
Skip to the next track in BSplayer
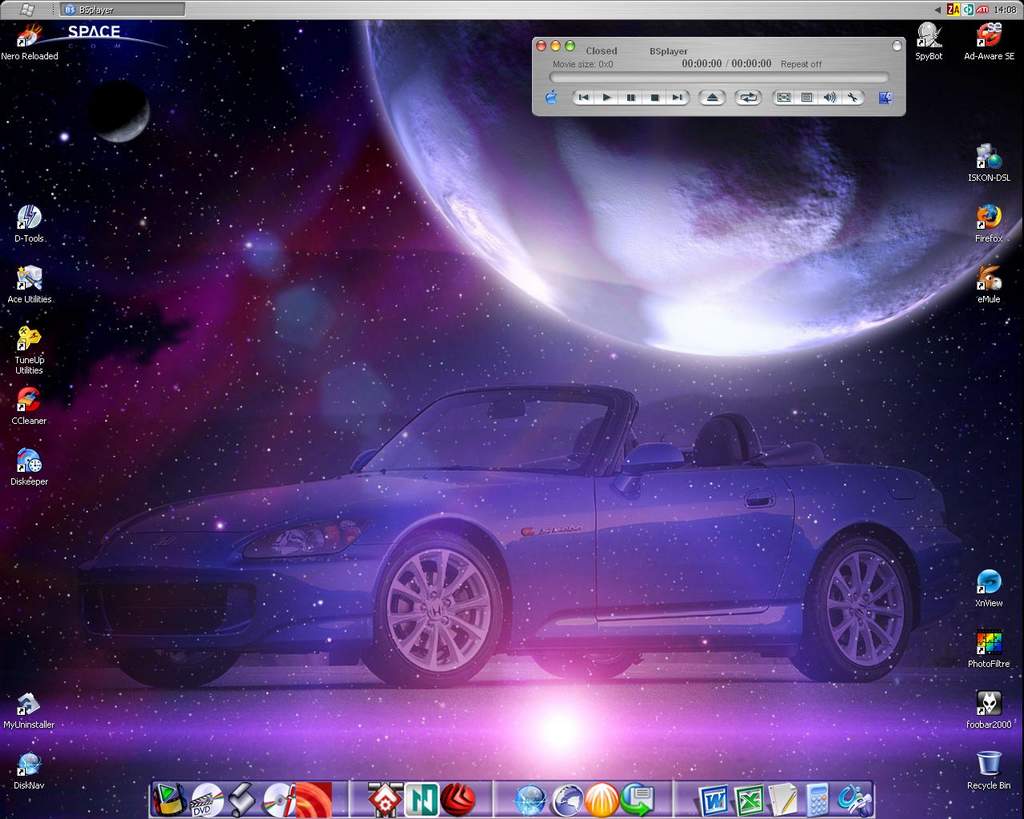click(677, 97)
